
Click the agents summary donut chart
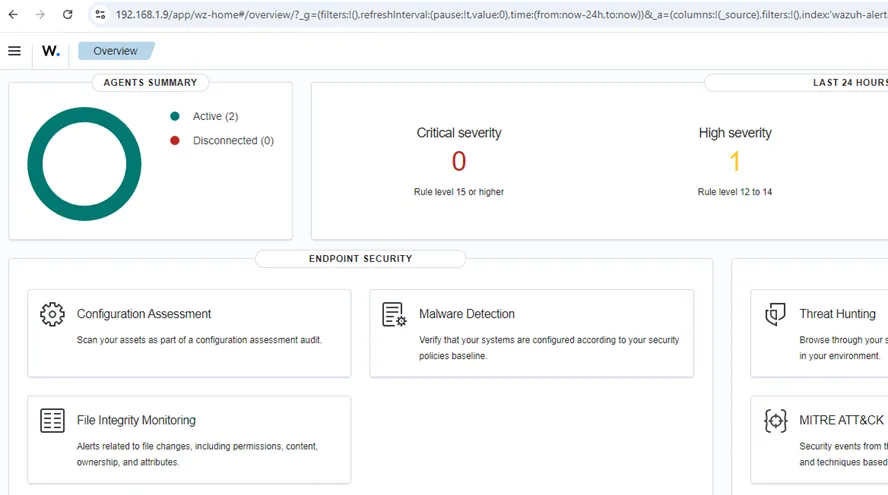[84, 164]
